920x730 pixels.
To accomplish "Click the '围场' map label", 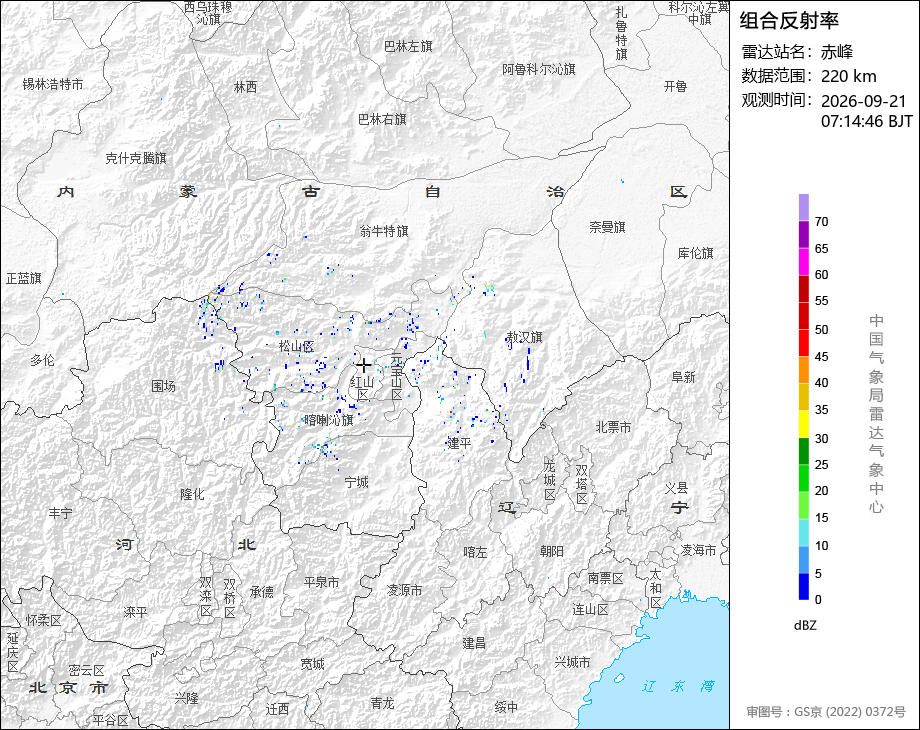I will [x=163, y=386].
